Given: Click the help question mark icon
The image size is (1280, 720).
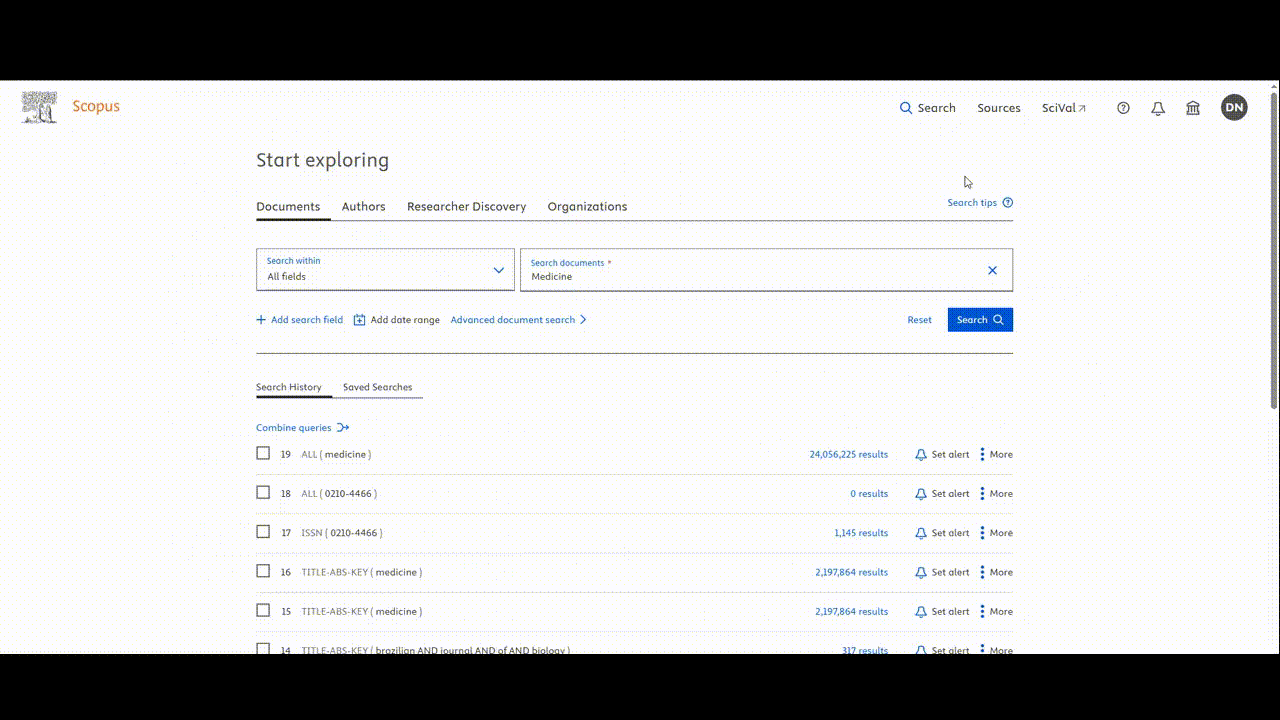Looking at the screenshot, I should 1123,107.
